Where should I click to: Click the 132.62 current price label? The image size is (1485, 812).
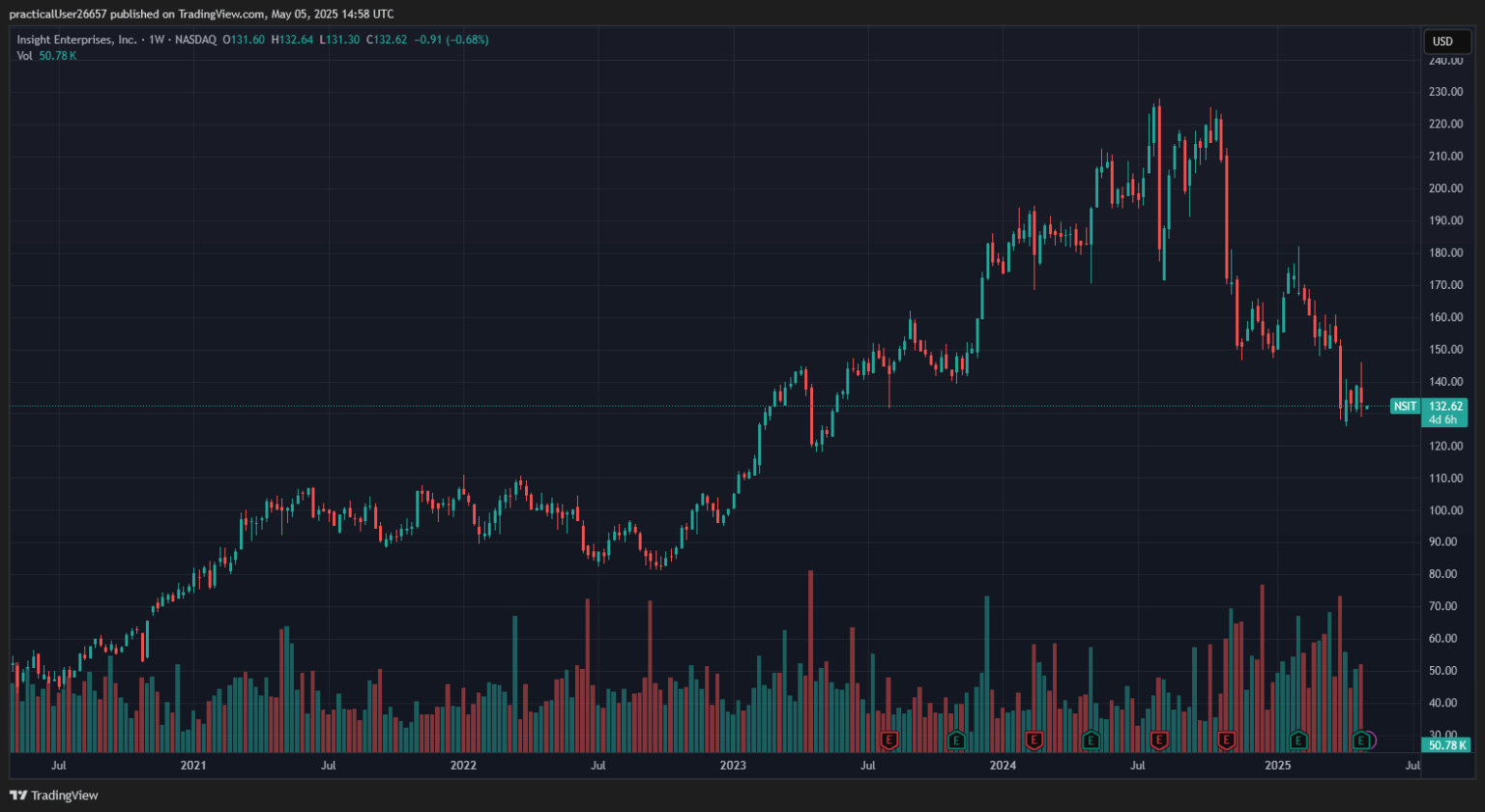[x=1445, y=407]
